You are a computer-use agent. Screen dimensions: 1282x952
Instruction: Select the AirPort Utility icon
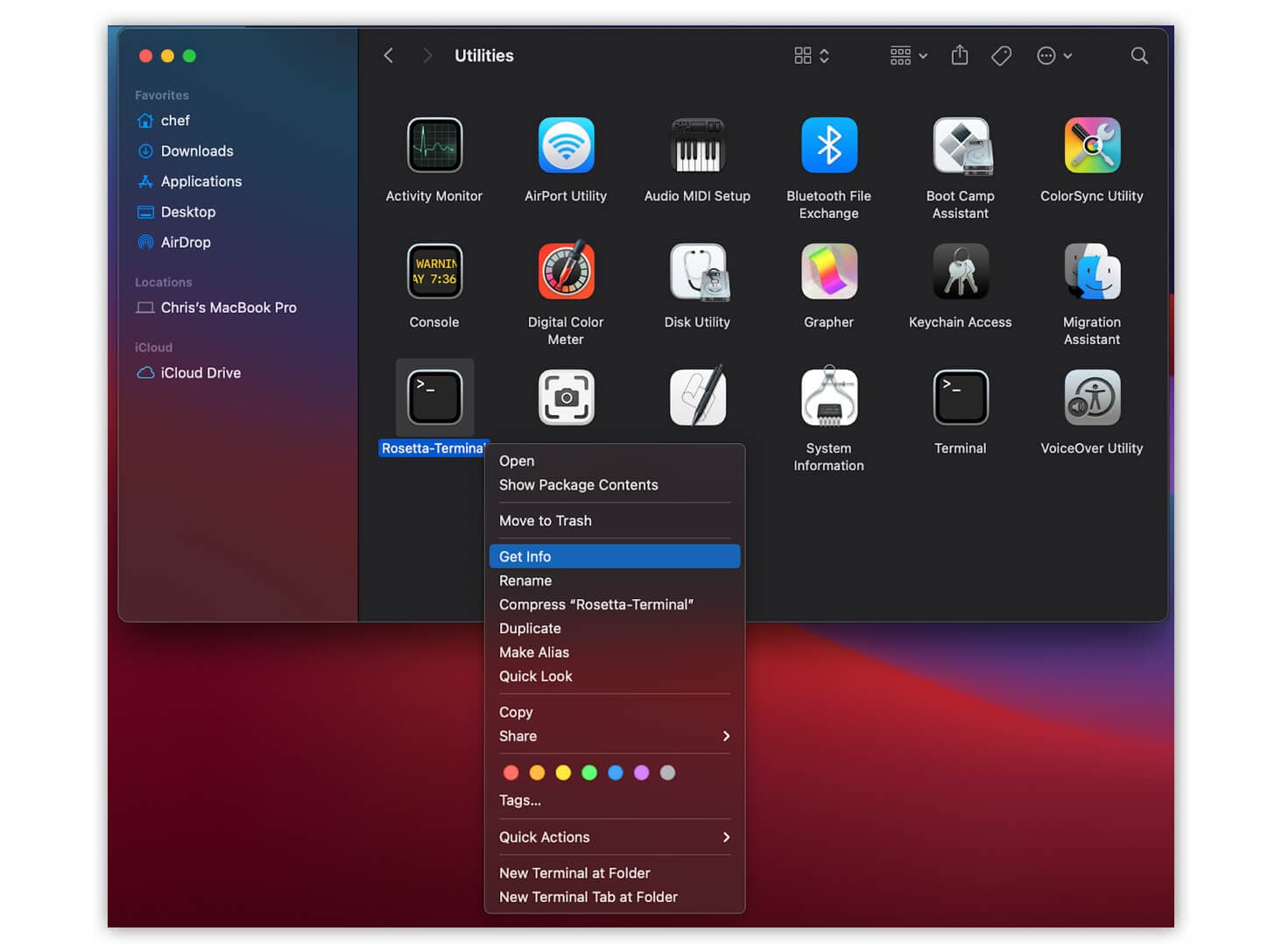point(566,145)
